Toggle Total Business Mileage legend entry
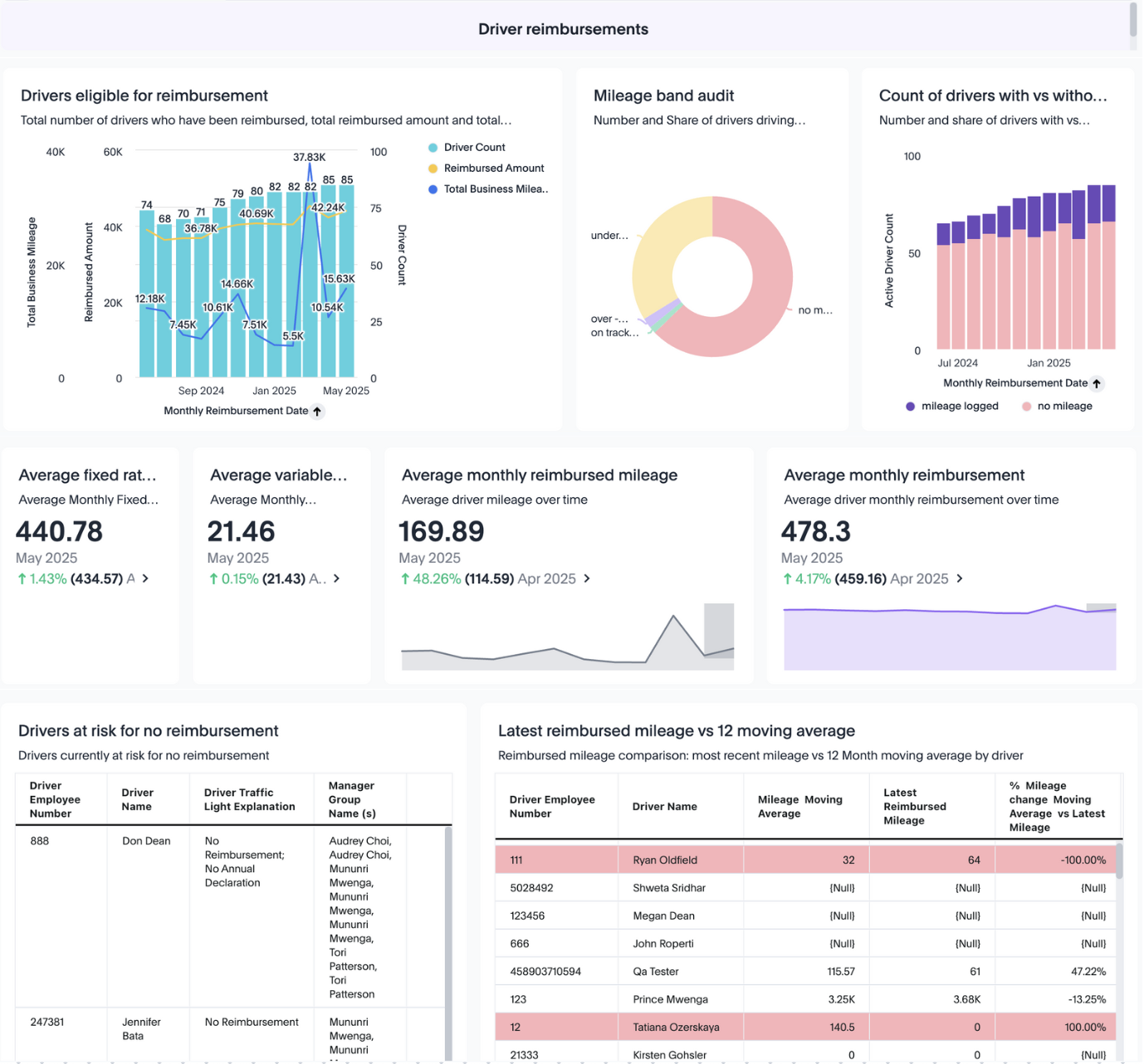 [x=488, y=189]
